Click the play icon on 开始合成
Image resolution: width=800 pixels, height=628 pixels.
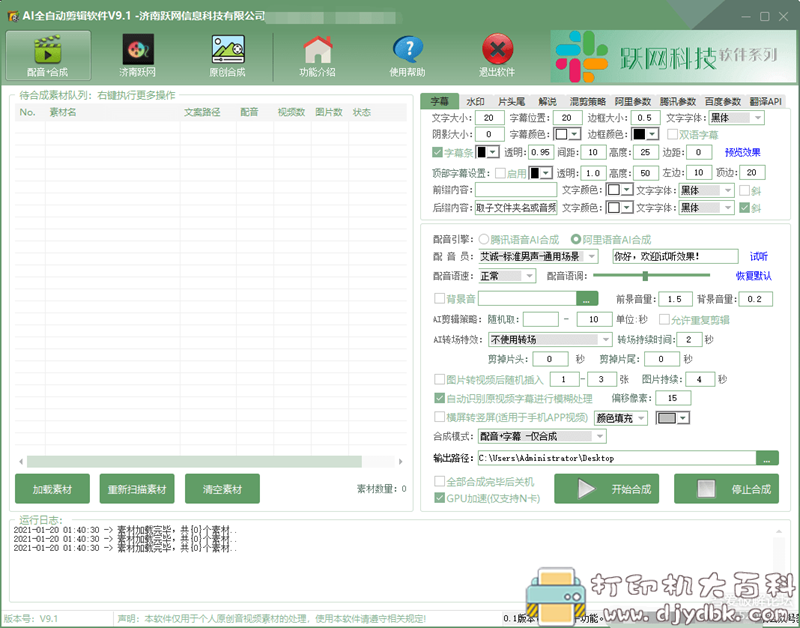coord(586,489)
